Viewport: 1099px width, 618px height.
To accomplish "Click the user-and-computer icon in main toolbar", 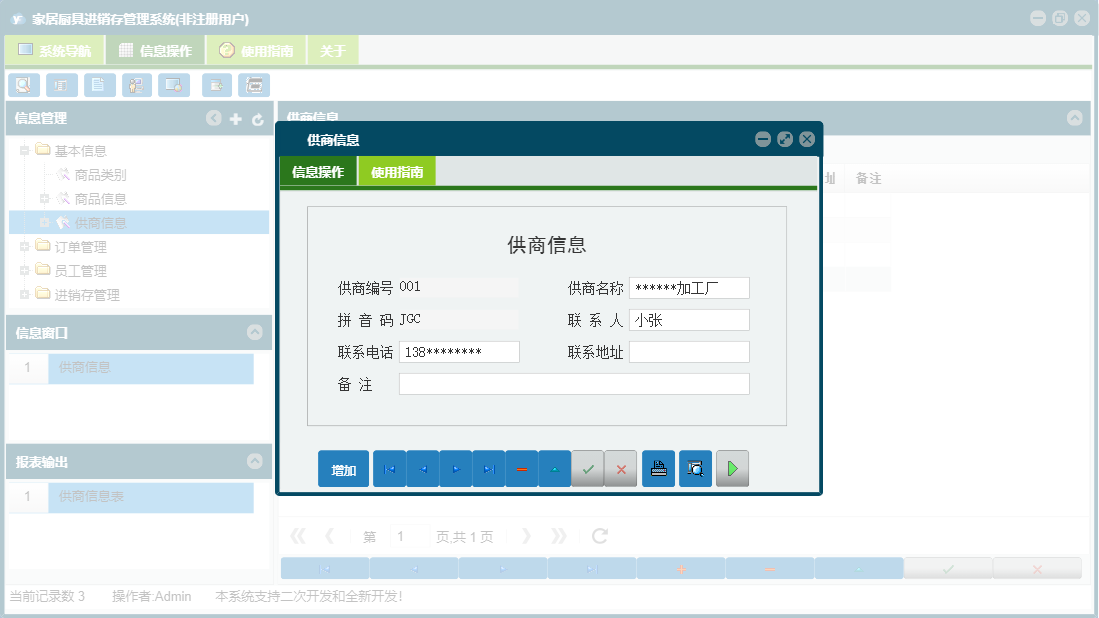I will click(137, 85).
